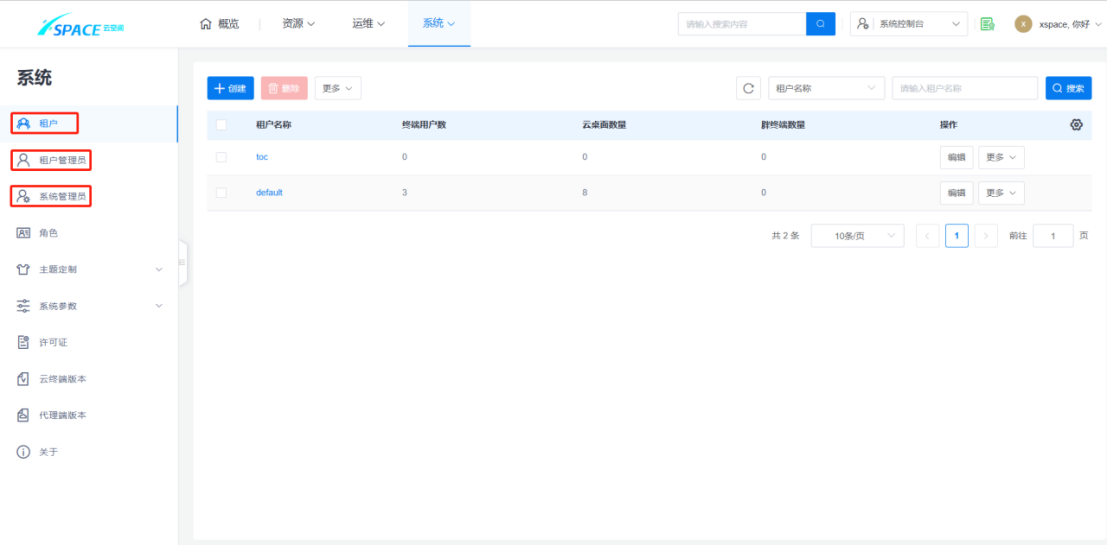Screen dimensions: 1107x545
Task: Open the 租户名称 filter dropdown
Action: 826,88
